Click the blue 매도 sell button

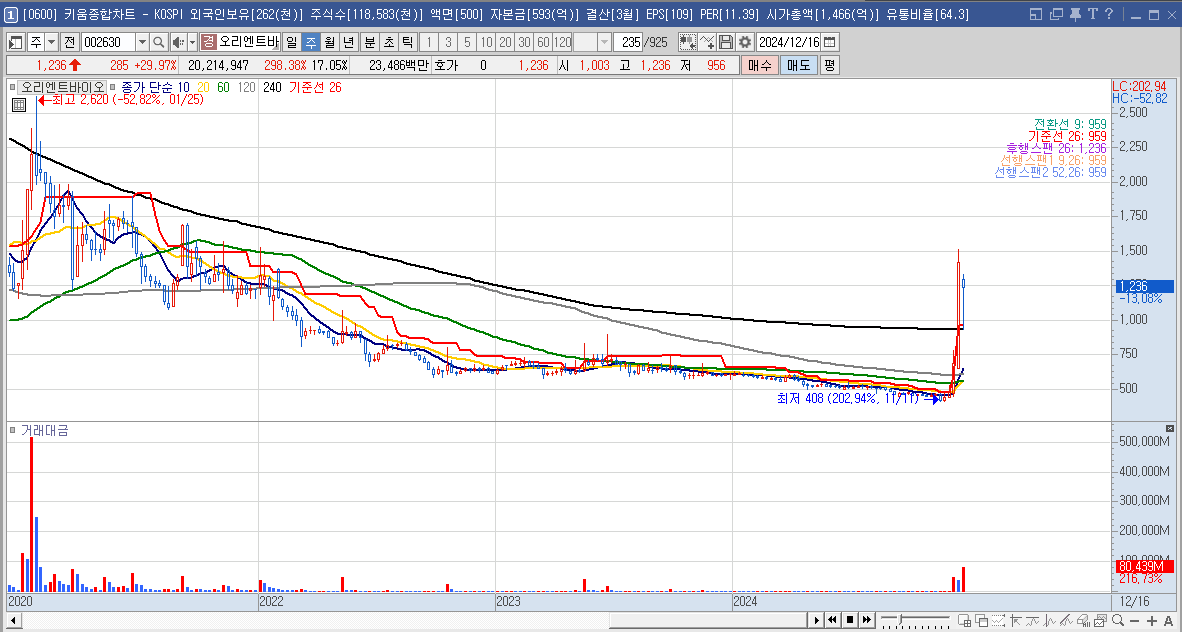798,66
